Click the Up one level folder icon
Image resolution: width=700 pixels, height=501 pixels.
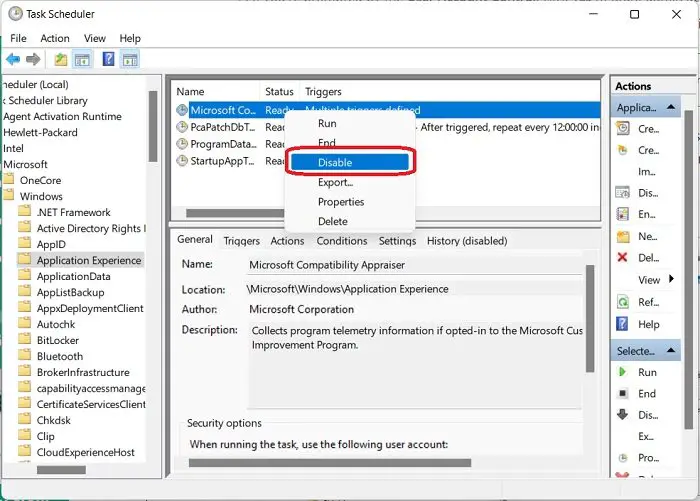tap(61, 59)
